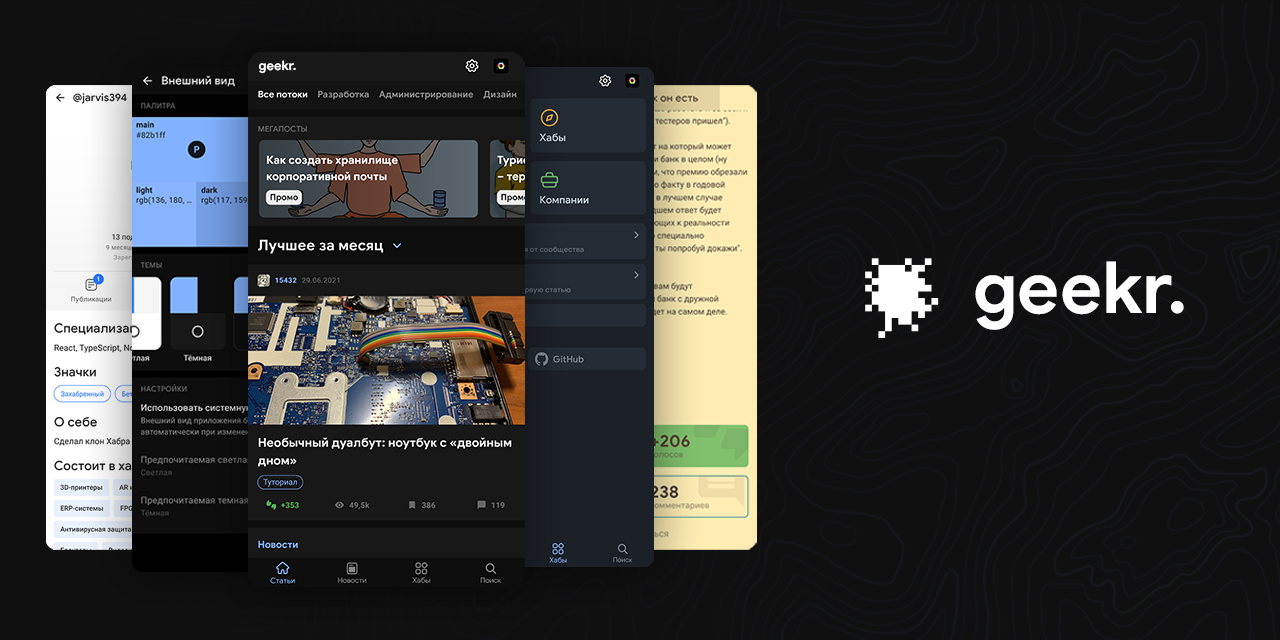Click the Захабренный badge chip
The image size is (1280, 640).
coord(82,394)
